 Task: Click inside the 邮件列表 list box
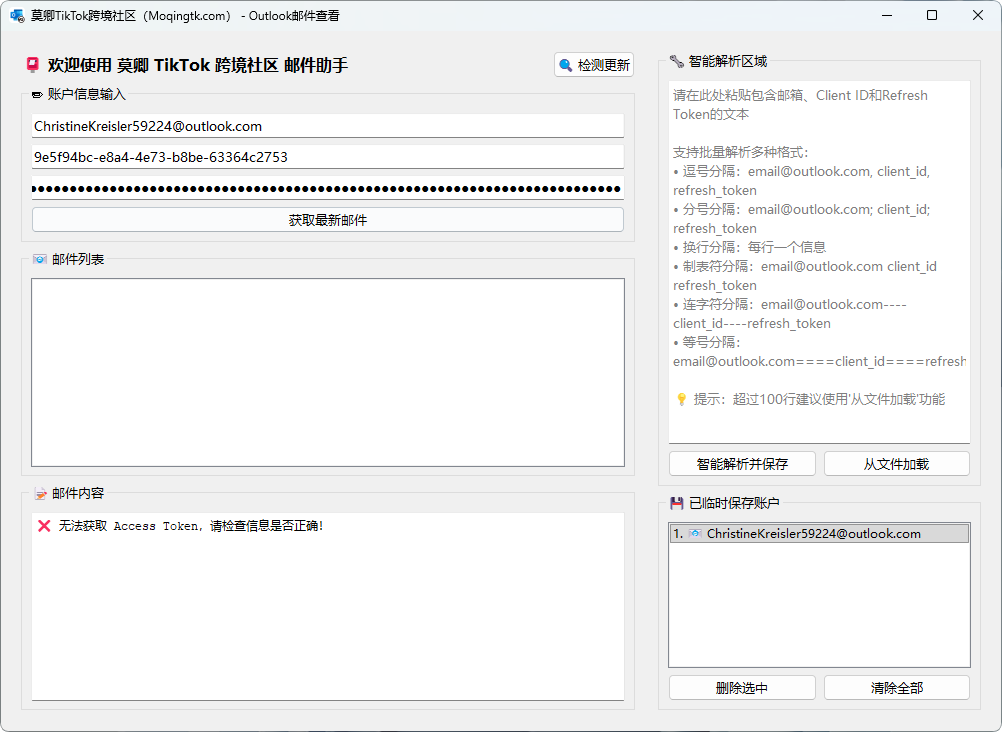click(x=328, y=372)
